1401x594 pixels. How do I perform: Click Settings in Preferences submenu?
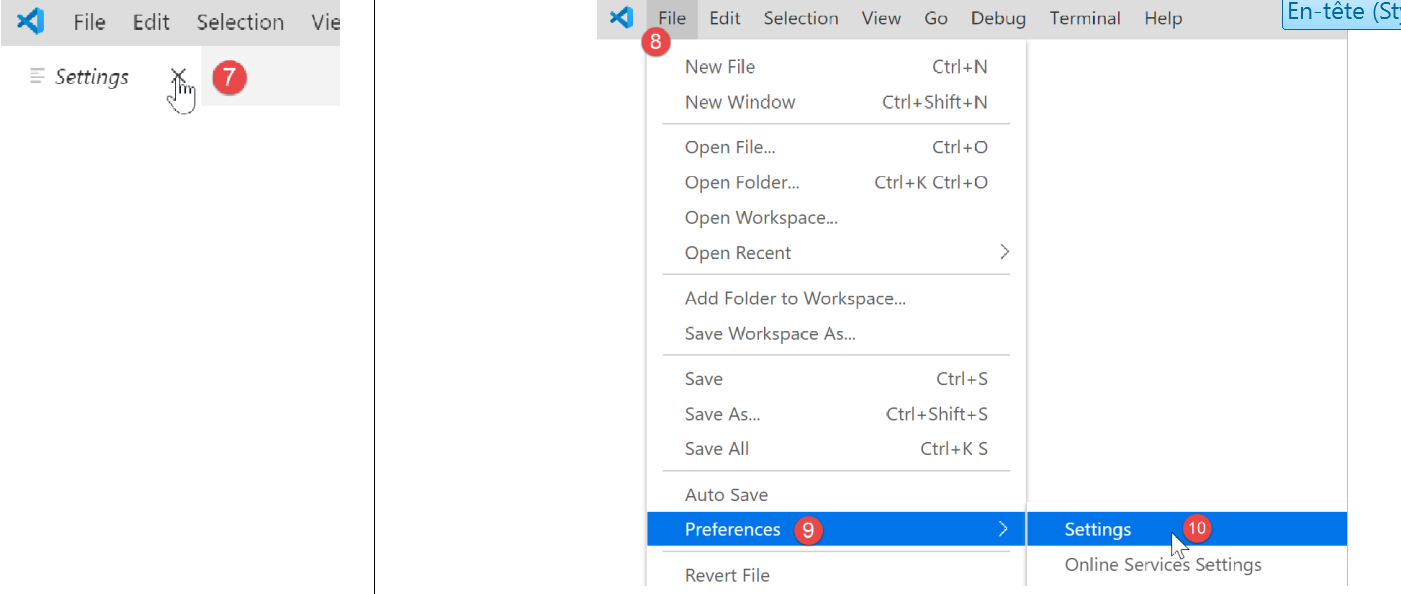pos(1098,530)
